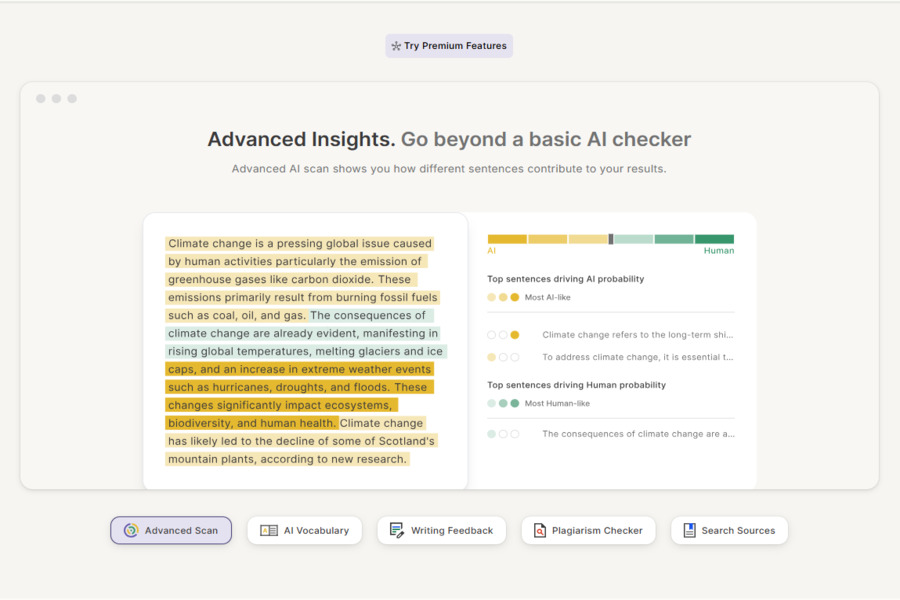Select sentence 'Climate change refers to the long-term shi...'
The image size is (900, 600).
click(x=638, y=335)
